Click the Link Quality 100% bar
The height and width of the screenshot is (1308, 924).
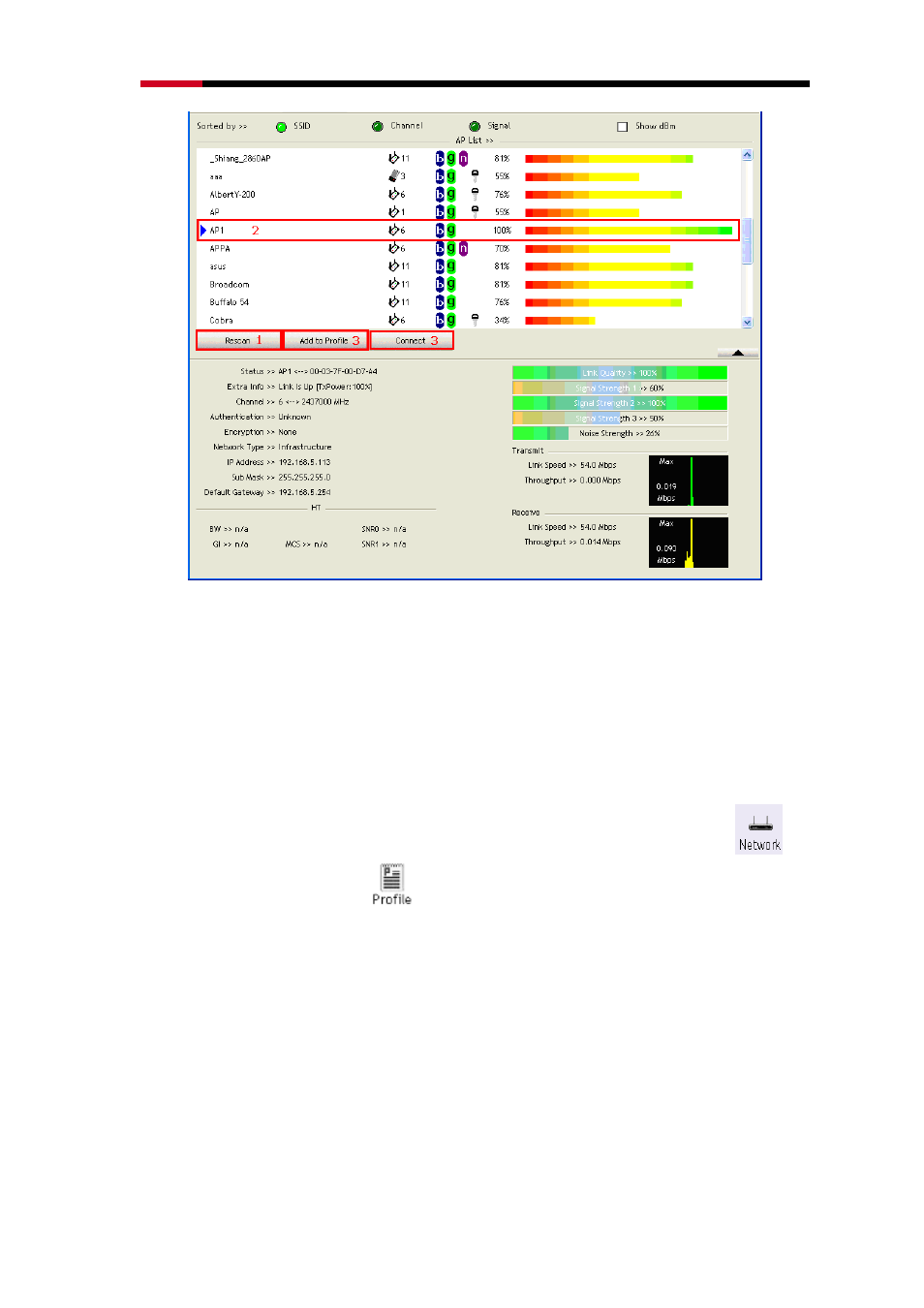pyautogui.click(x=620, y=373)
